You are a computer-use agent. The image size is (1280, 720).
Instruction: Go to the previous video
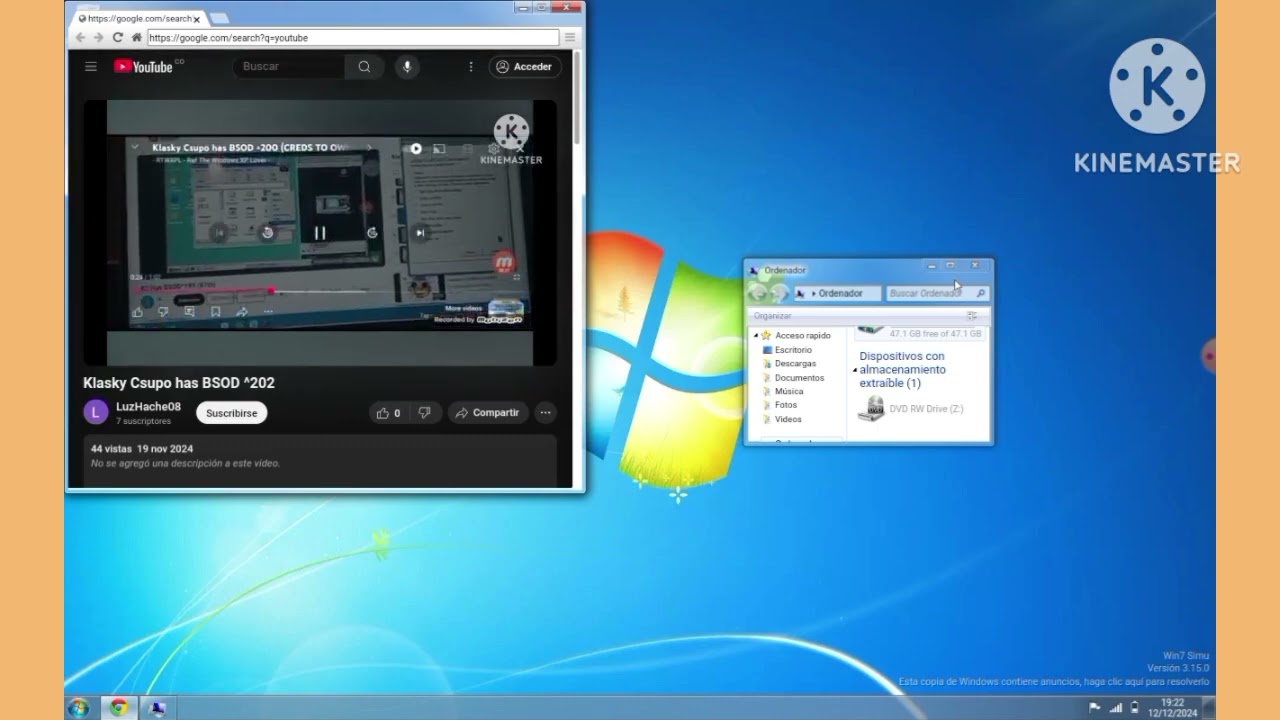pos(219,233)
